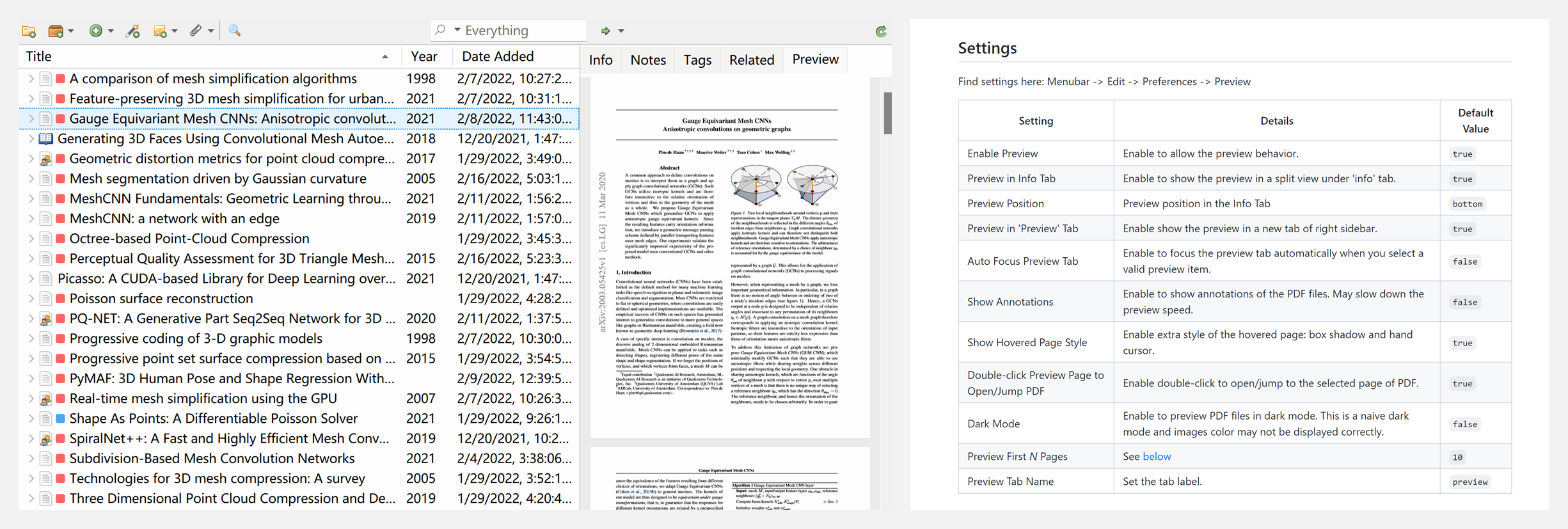Viewport: 1568px width, 529px height.
Task: Select the Three Dimensional Point Cloud Compression item
Action: click(x=299, y=499)
